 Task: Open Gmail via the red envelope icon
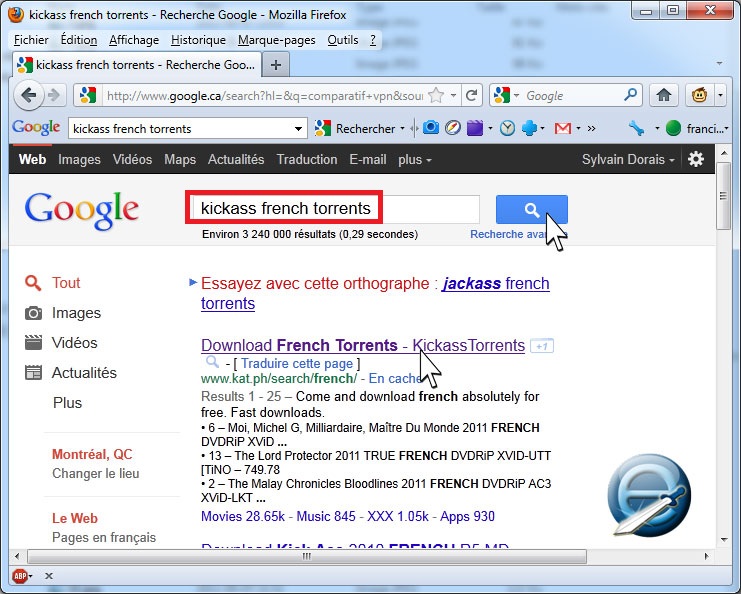point(562,128)
